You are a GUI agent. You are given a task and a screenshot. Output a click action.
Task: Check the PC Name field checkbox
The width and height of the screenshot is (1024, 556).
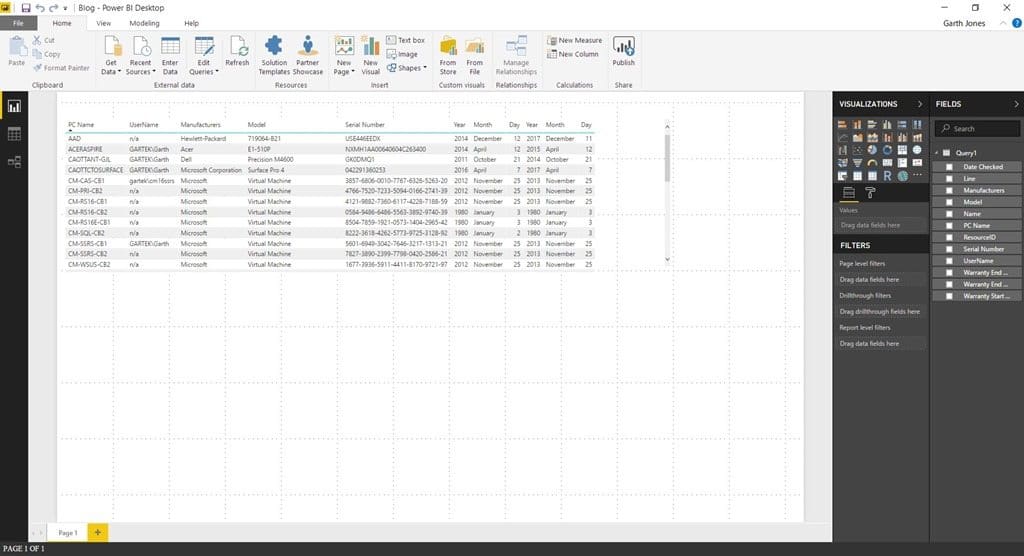pos(950,225)
